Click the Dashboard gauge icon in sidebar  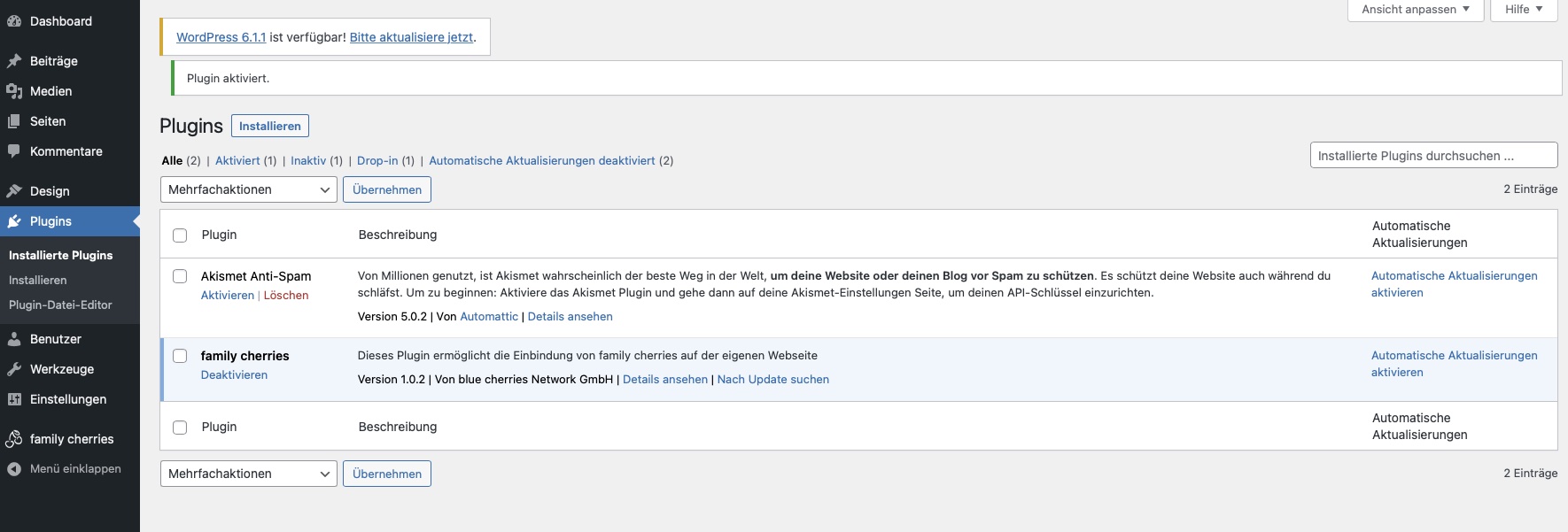tap(14, 21)
